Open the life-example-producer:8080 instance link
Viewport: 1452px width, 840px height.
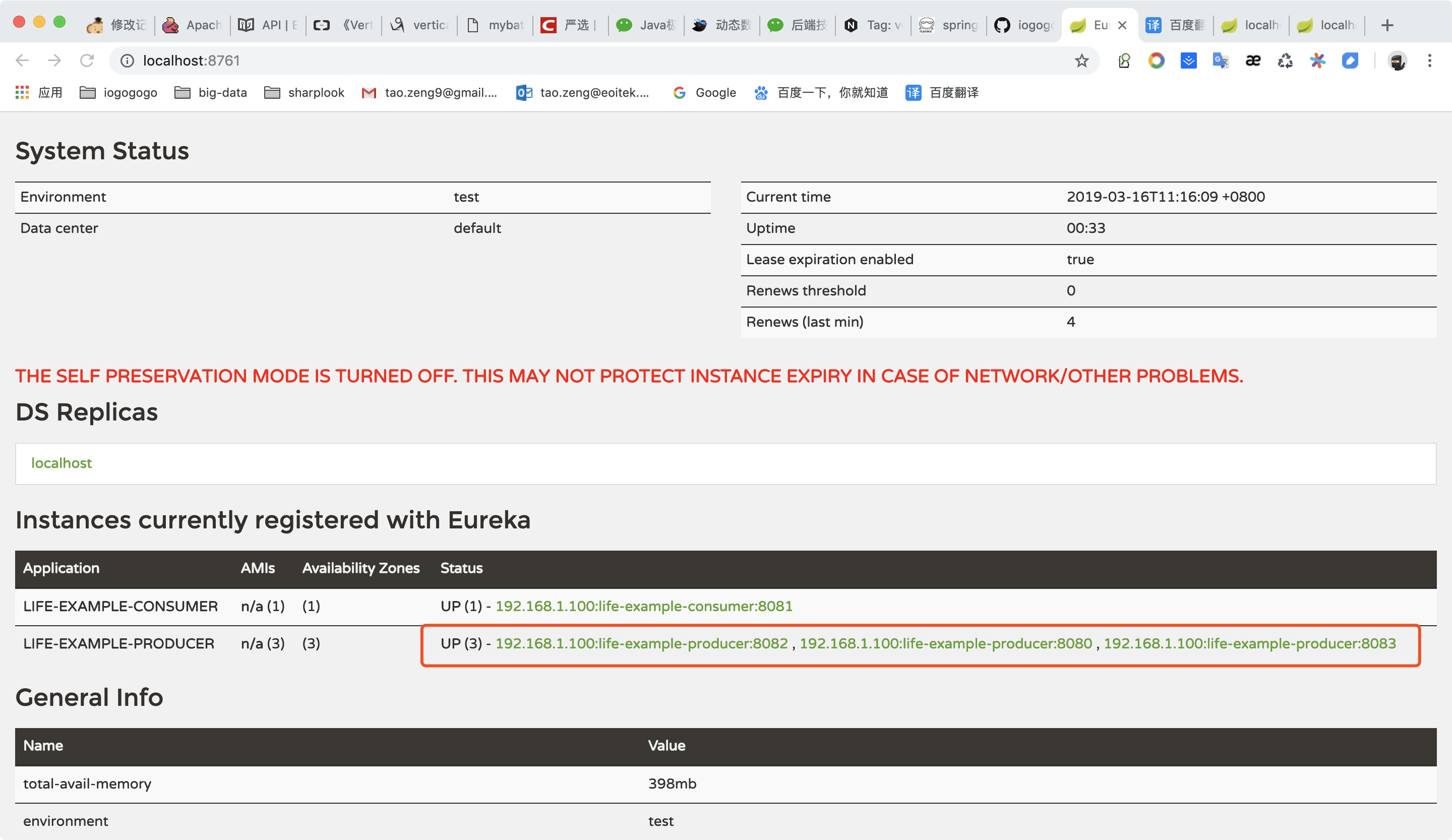(x=945, y=643)
